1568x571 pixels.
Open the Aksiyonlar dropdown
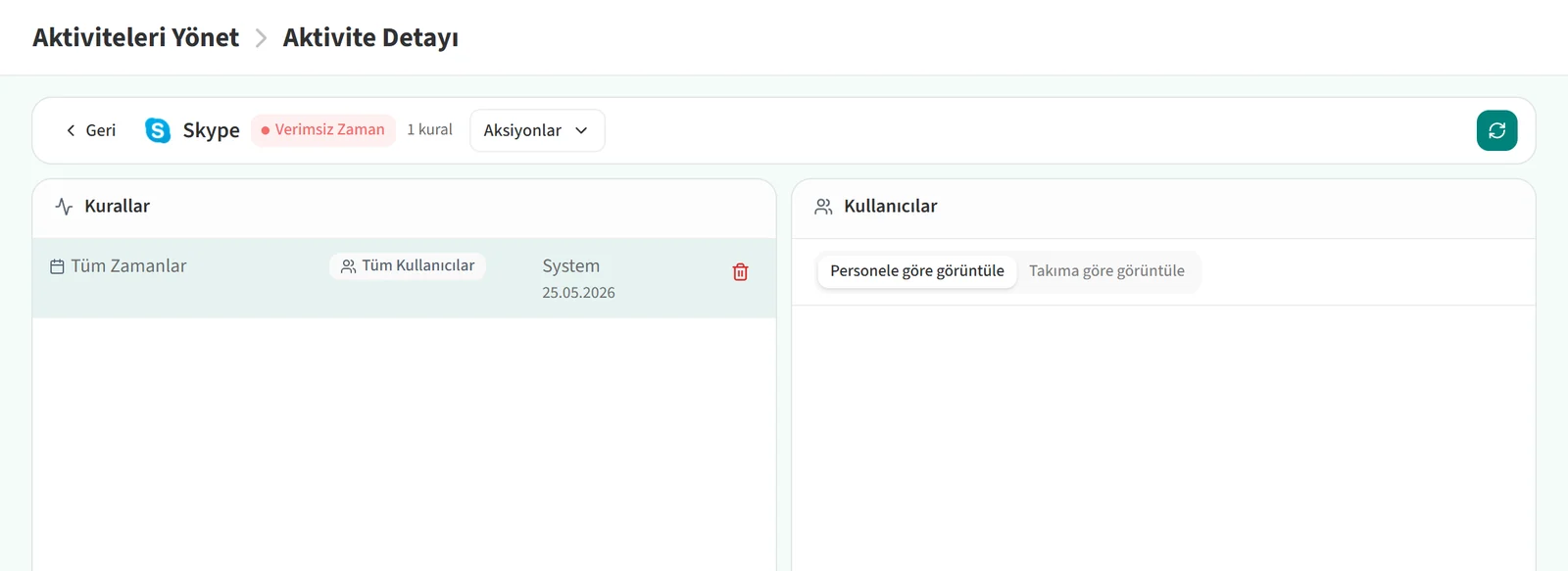pos(537,130)
